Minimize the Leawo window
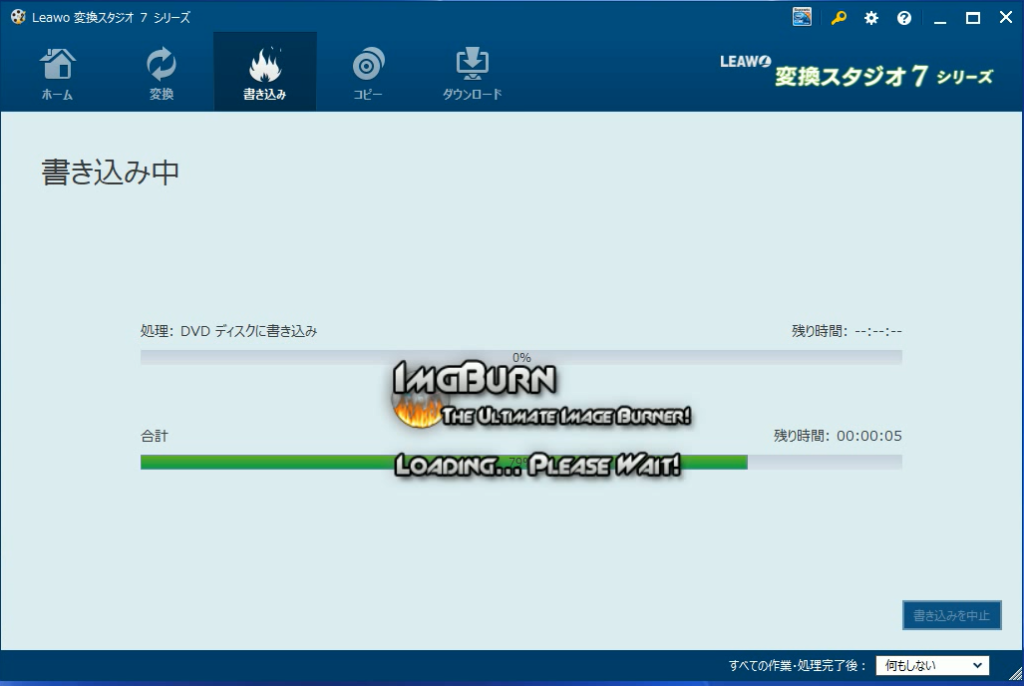This screenshot has width=1024, height=686. pyautogui.click(x=939, y=18)
